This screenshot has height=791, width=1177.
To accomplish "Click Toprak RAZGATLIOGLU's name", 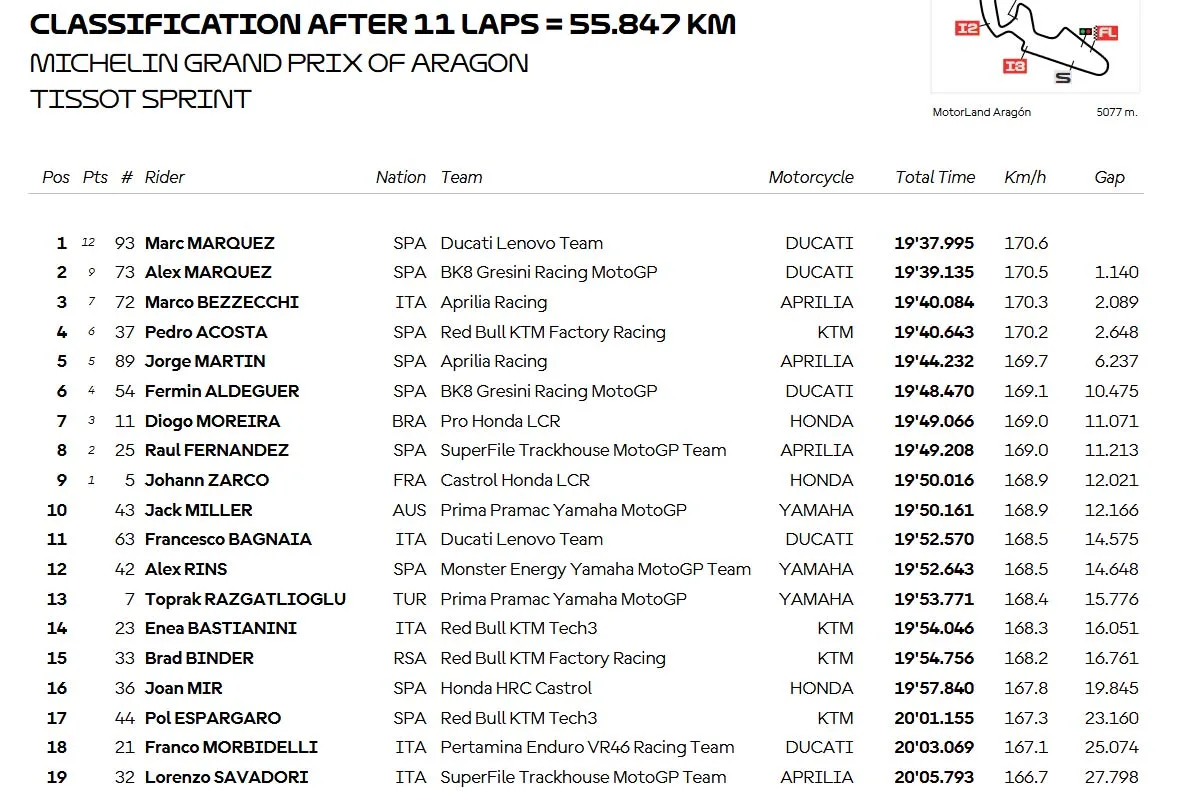I will click(x=245, y=599).
